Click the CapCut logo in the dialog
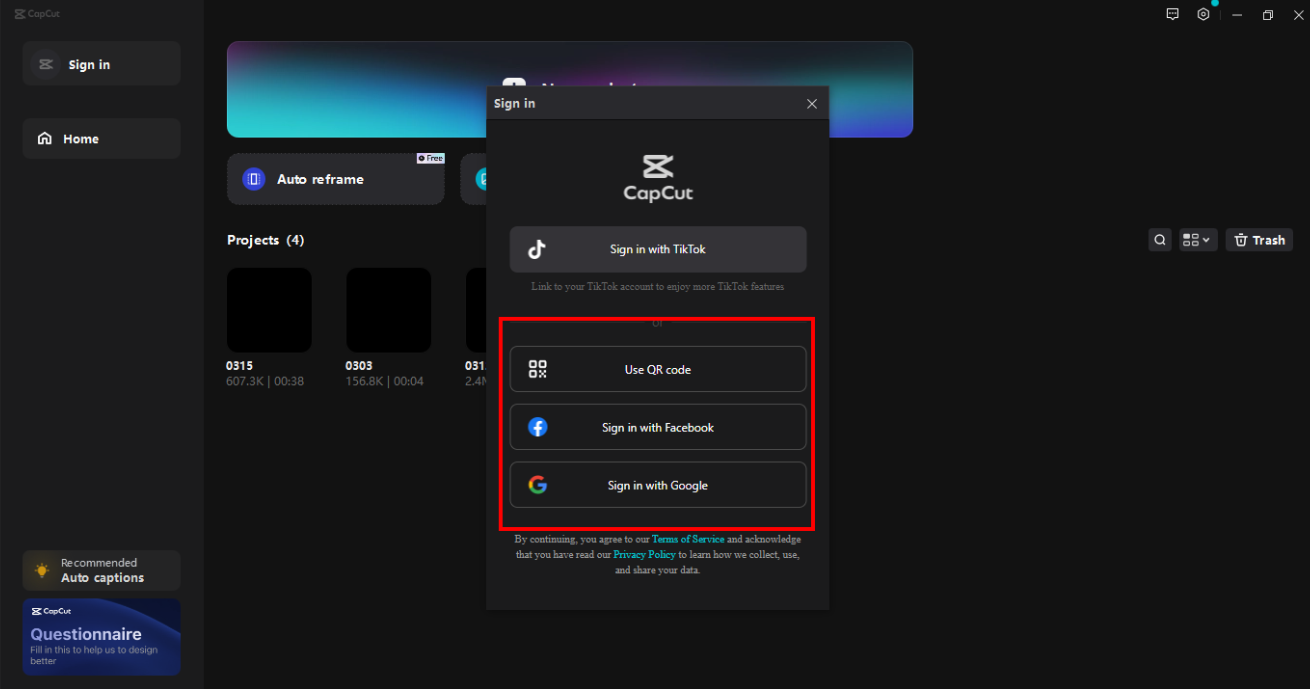Viewport: 1310px width, 689px height. click(x=658, y=178)
